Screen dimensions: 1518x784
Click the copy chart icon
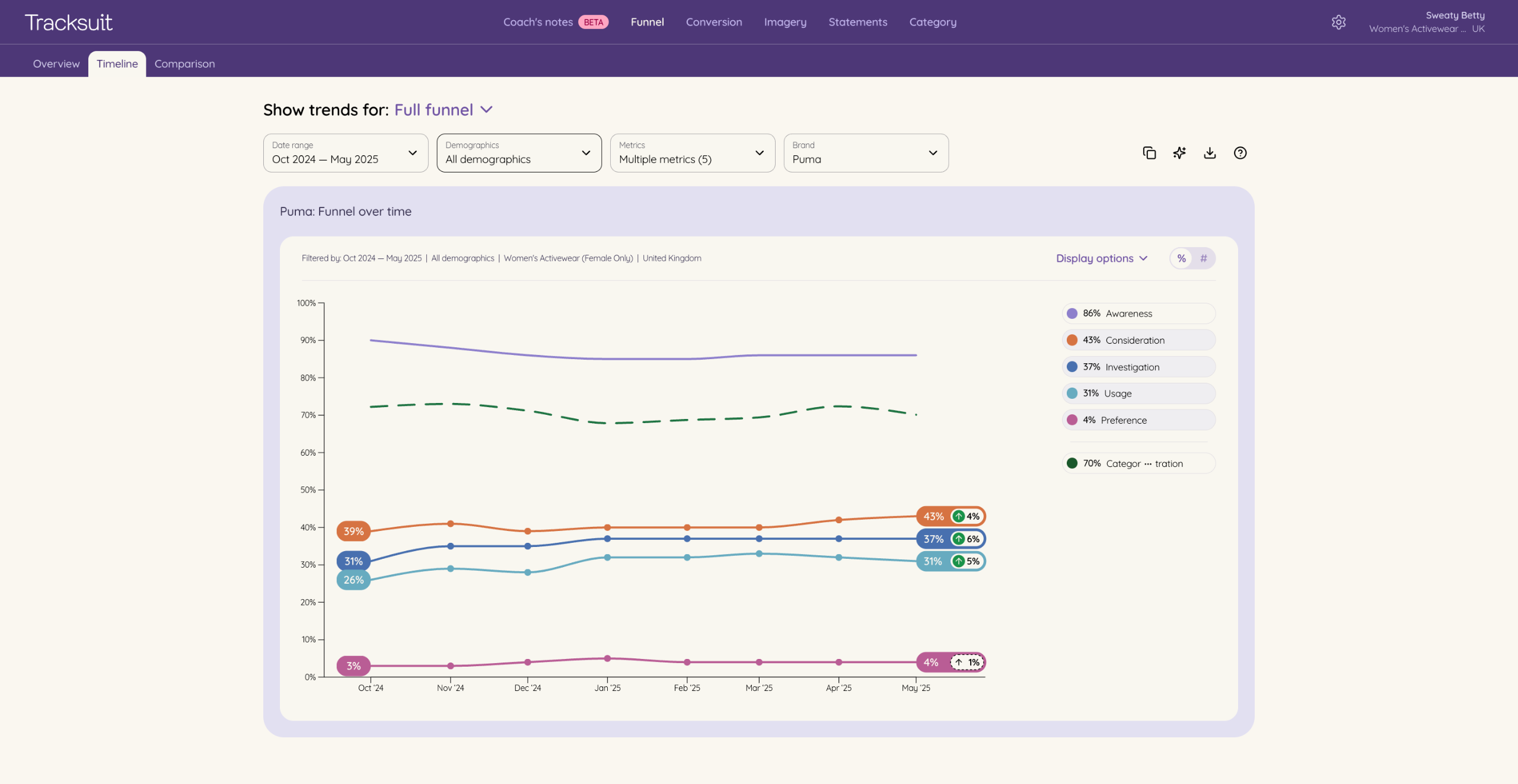pyautogui.click(x=1149, y=153)
